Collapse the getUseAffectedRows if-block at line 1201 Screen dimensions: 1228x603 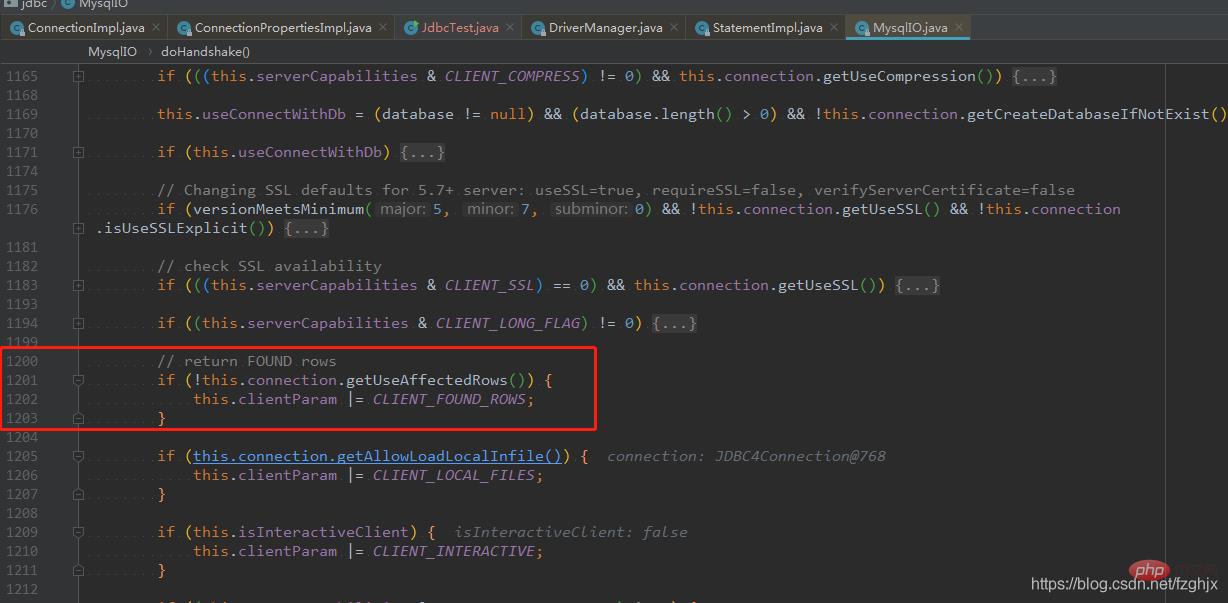coord(78,380)
